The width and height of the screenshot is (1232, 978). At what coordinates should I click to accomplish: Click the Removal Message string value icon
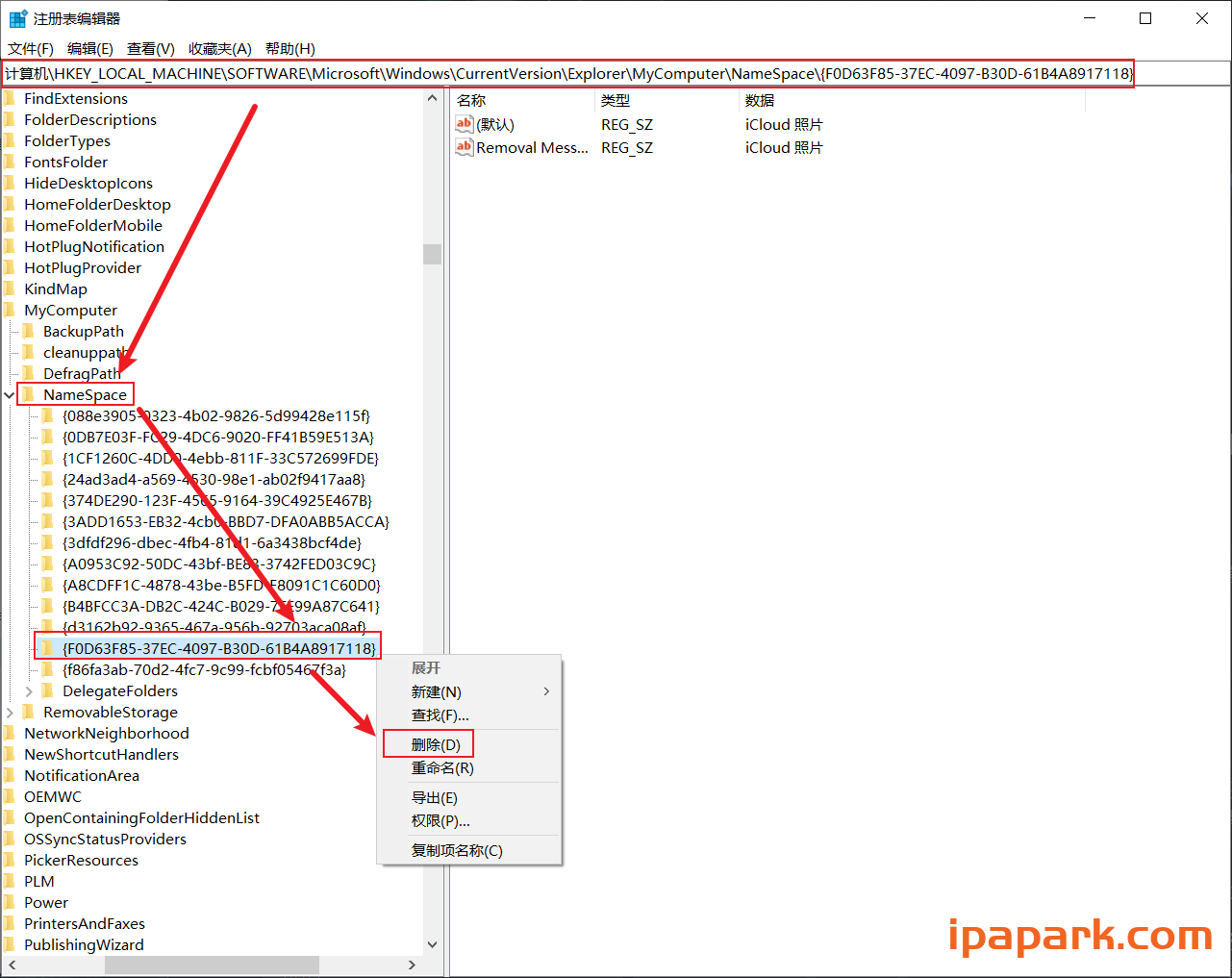point(465,147)
